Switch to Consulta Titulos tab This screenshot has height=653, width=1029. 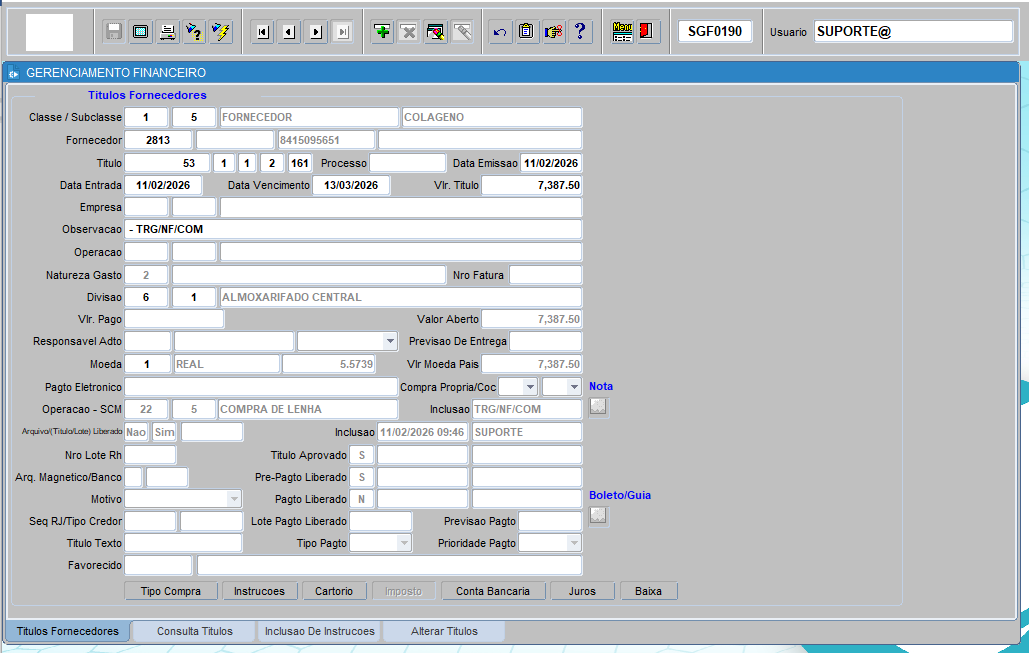coord(195,631)
